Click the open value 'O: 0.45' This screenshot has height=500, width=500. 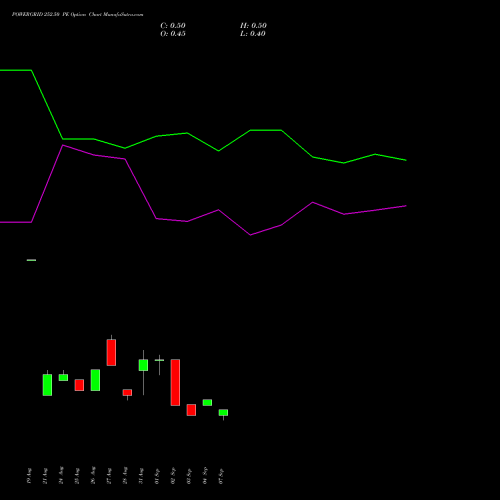click(173, 34)
